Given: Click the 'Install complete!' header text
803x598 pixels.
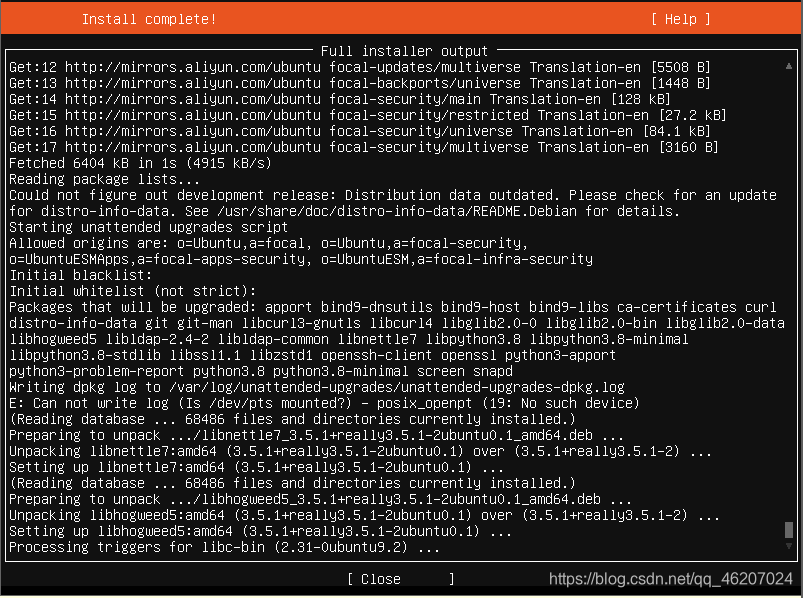Looking at the screenshot, I should (148, 19).
